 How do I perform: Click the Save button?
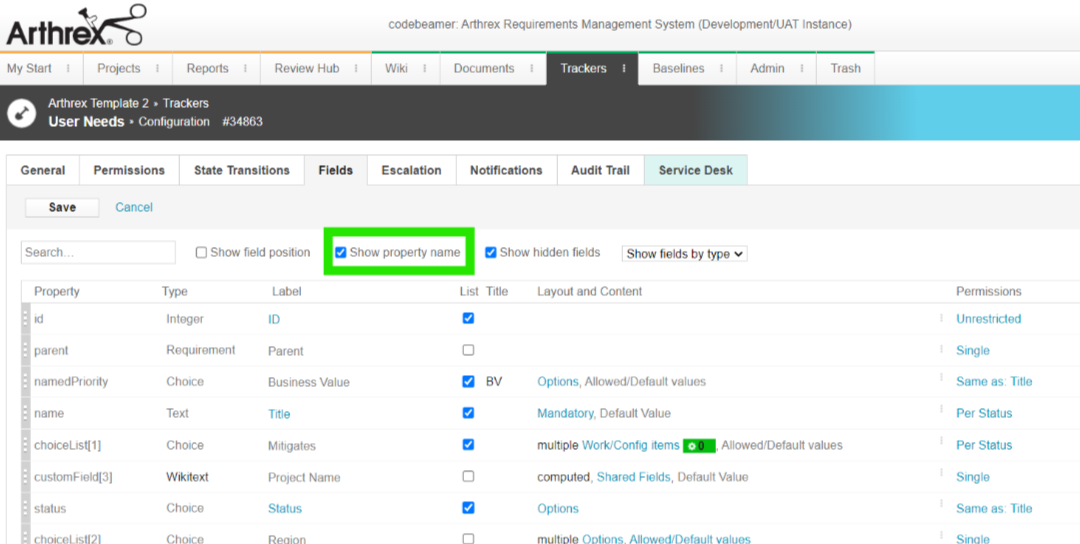click(62, 207)
